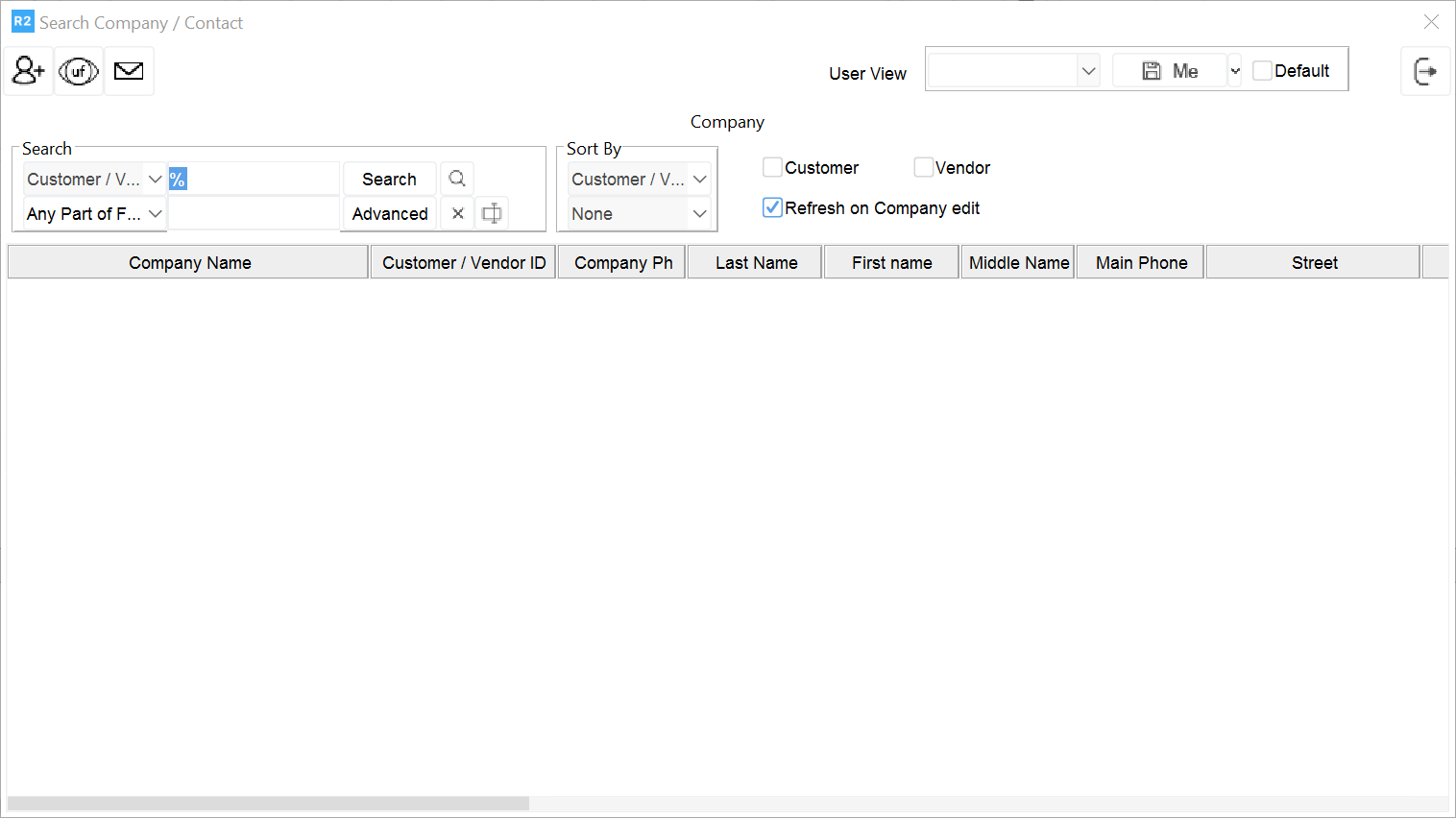Open the Any Part of Field dropdown
The width and height of the screenshot is (1456, 819).
94,213
